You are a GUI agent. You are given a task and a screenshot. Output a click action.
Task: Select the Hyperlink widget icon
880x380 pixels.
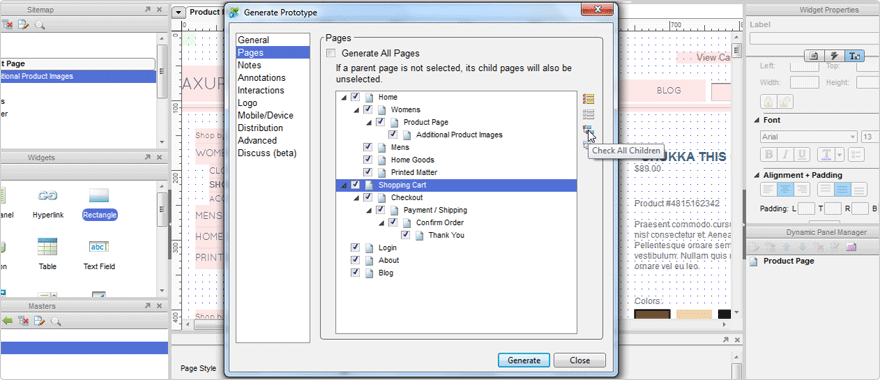point(48,195)
